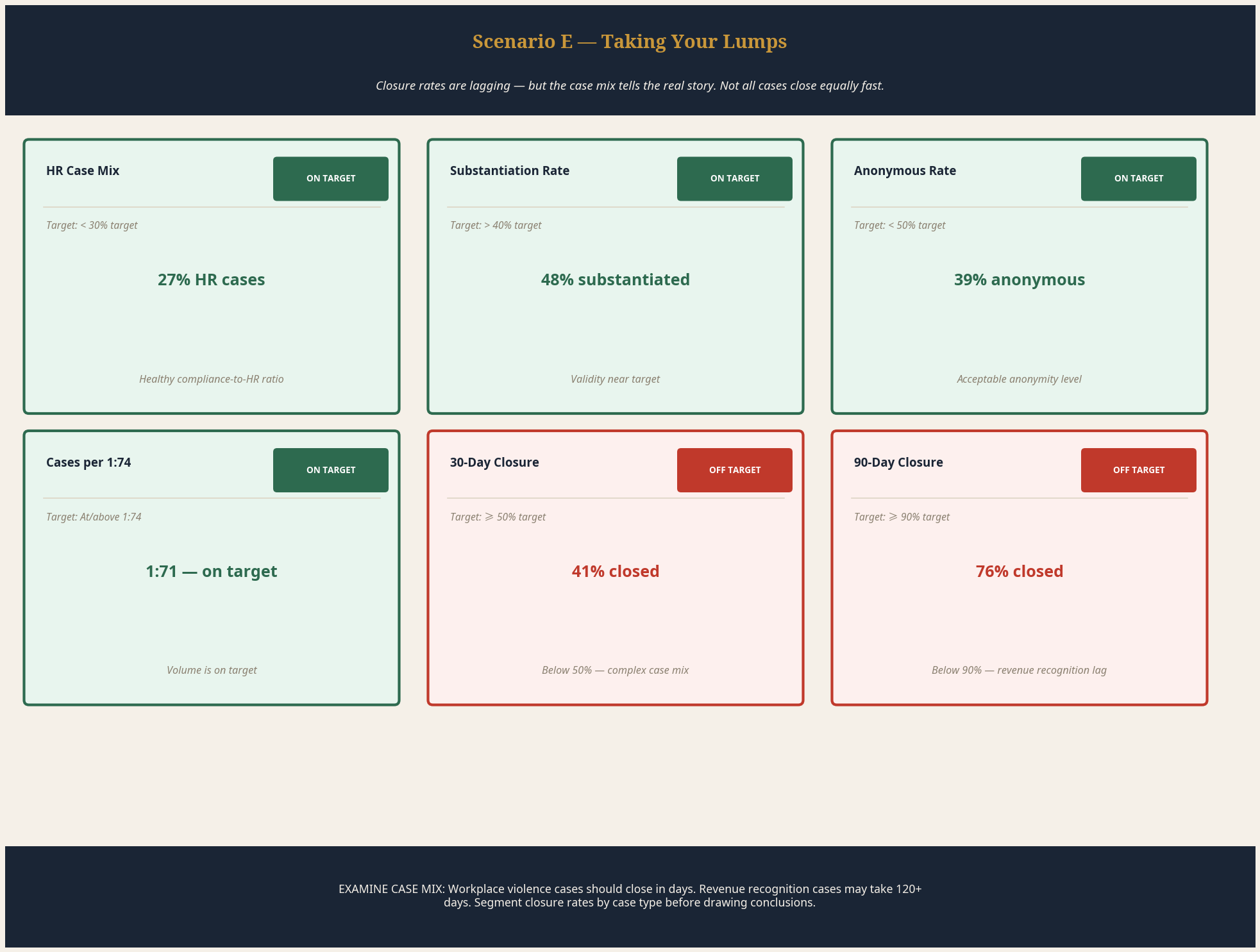The image size is (1260, 952).
Task: Click 'Volume is on target' note
Action: coord(212,670)
